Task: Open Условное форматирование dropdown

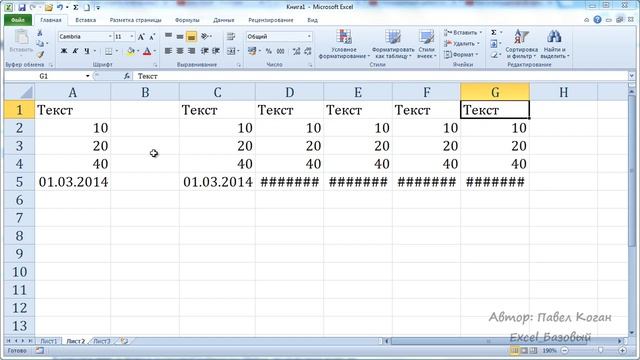Action: (344, 44)
